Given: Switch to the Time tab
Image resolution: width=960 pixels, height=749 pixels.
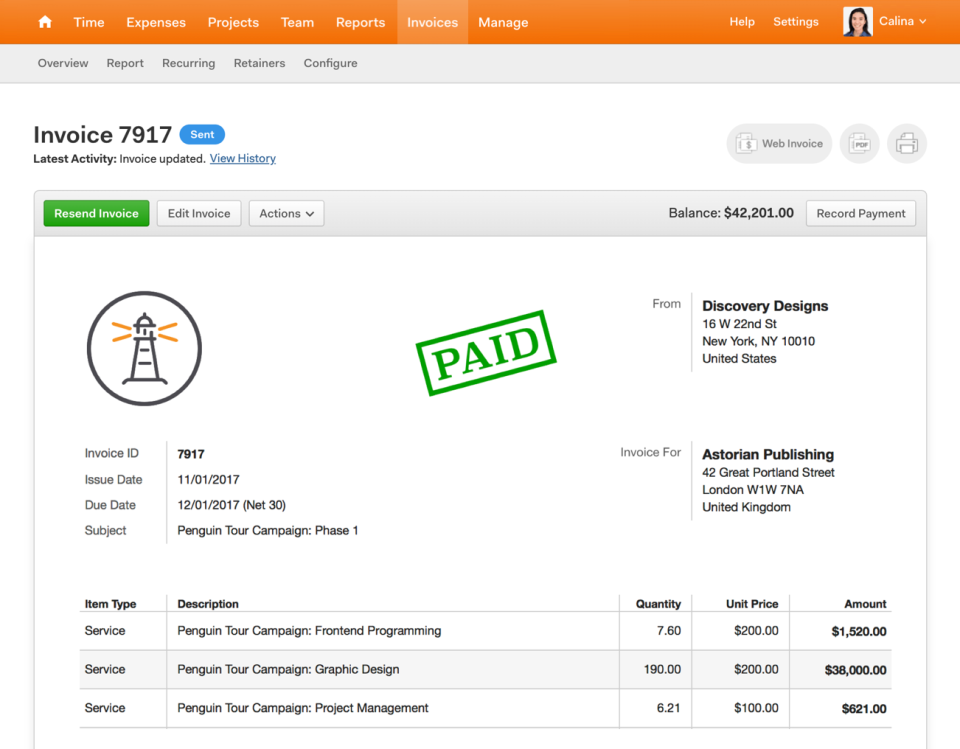Looking at the screenshot, I should click(88, 22).
